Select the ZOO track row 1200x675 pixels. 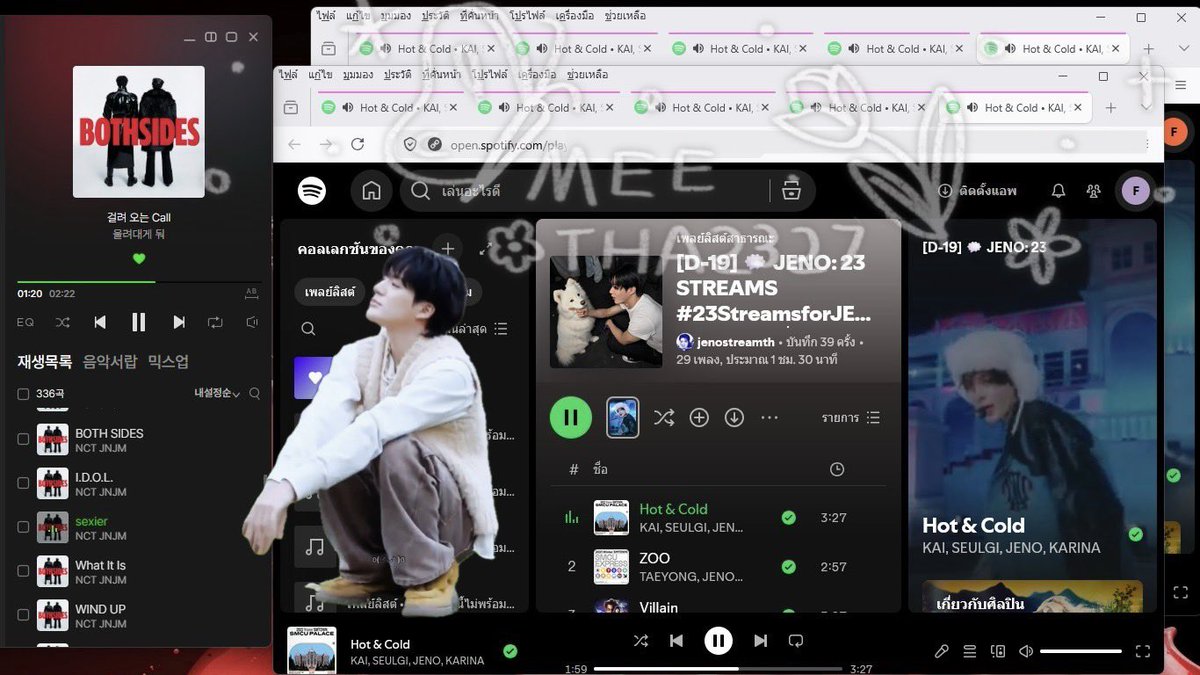[x=717, y=566]
